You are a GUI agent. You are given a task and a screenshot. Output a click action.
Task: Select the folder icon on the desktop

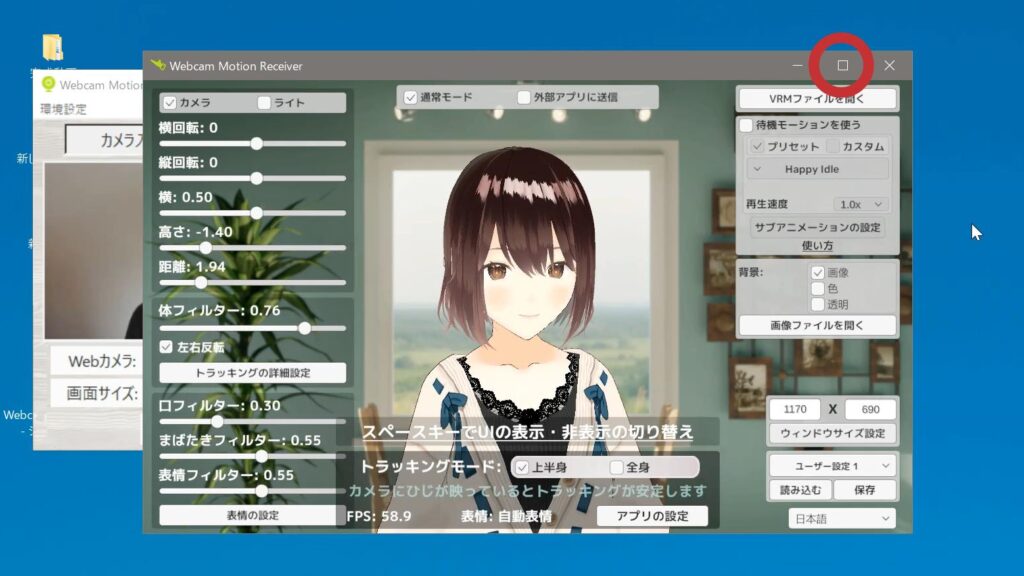click(53, 47)
